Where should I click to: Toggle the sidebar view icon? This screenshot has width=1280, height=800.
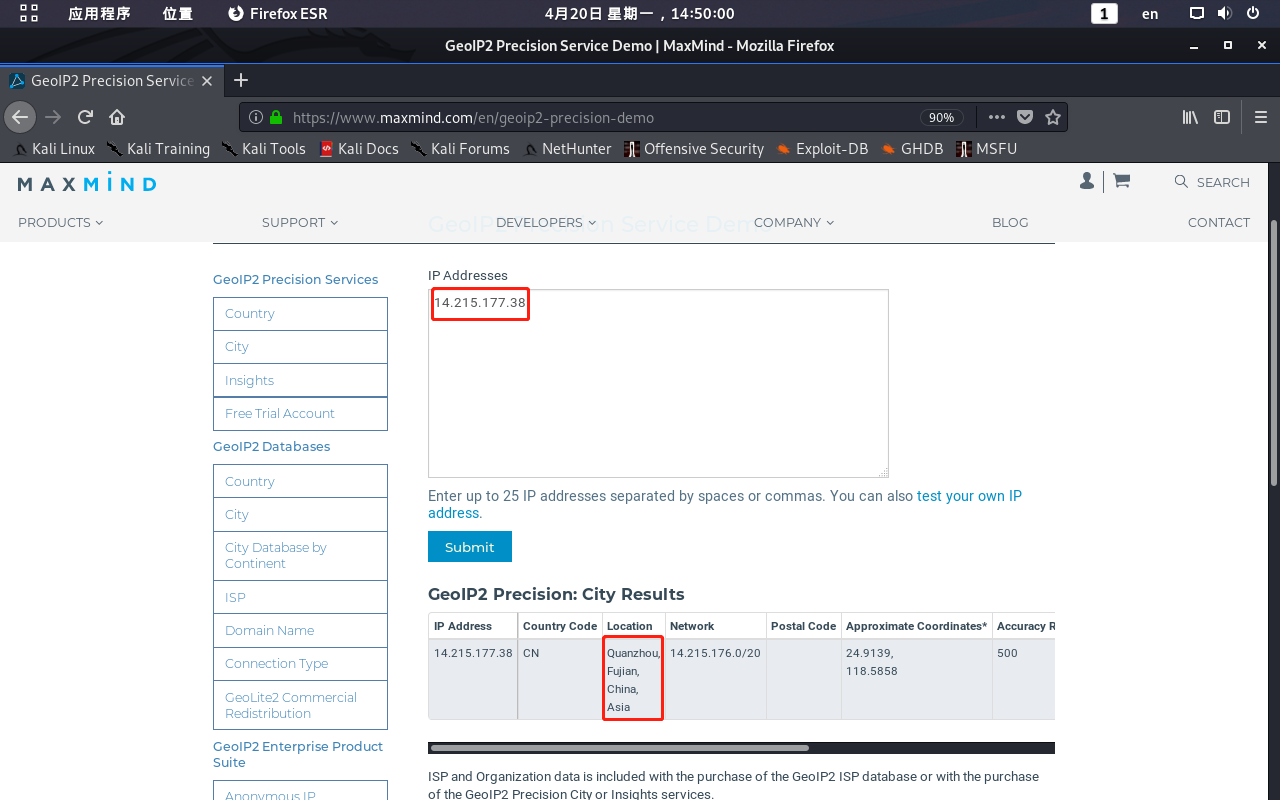(x=1222, y=117)
